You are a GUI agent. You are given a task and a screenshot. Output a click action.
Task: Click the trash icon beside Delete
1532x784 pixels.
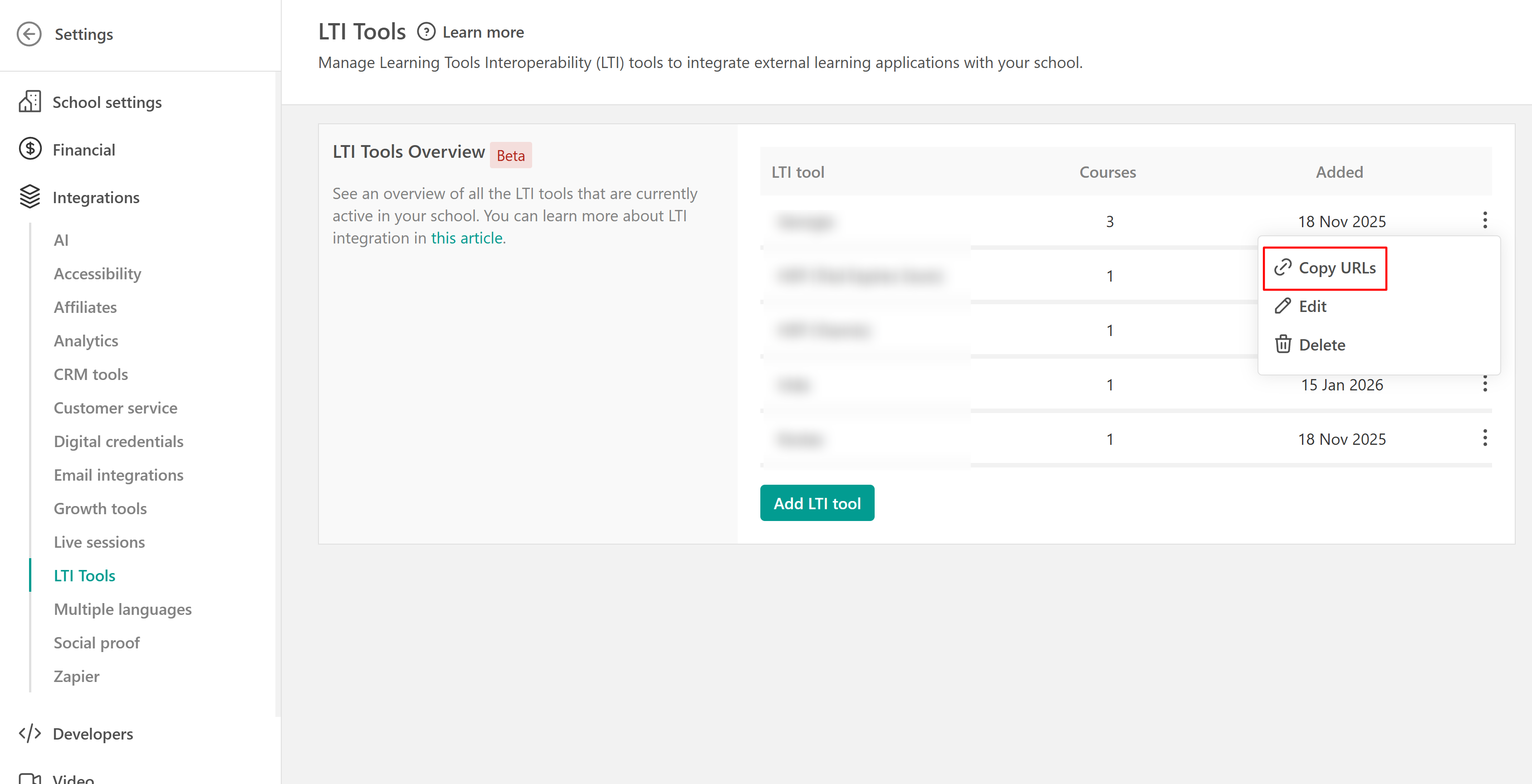click(1283, 344)
